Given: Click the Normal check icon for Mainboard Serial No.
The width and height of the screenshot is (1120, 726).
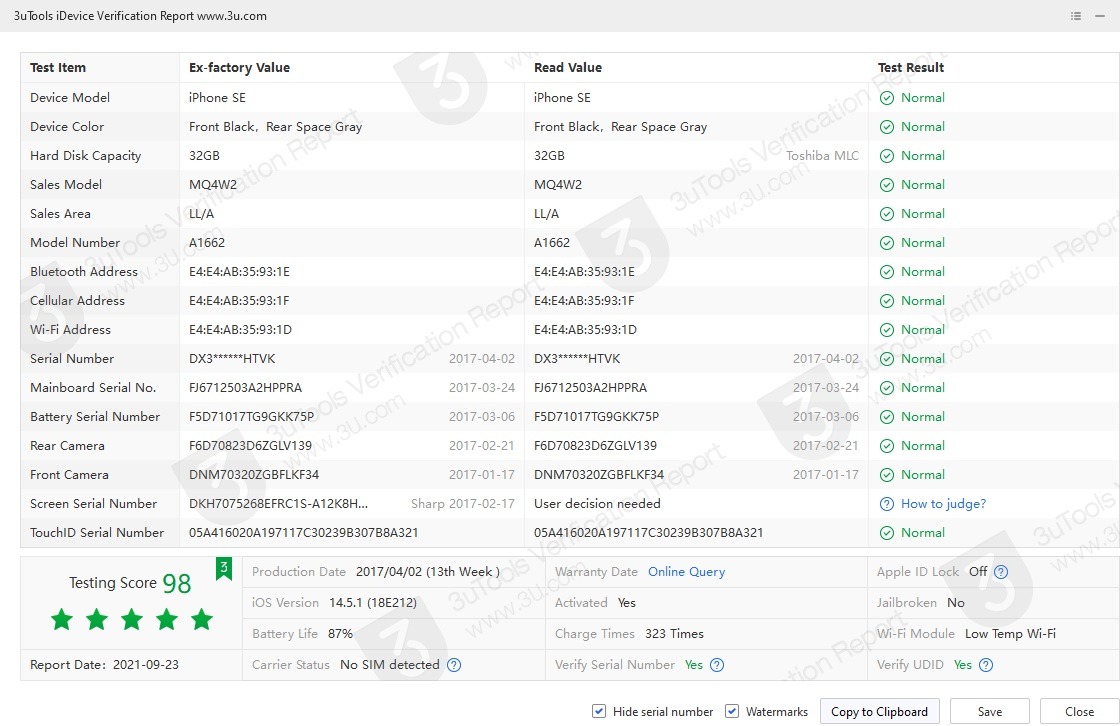Looking at the screenshot, I should click(886, 388).
